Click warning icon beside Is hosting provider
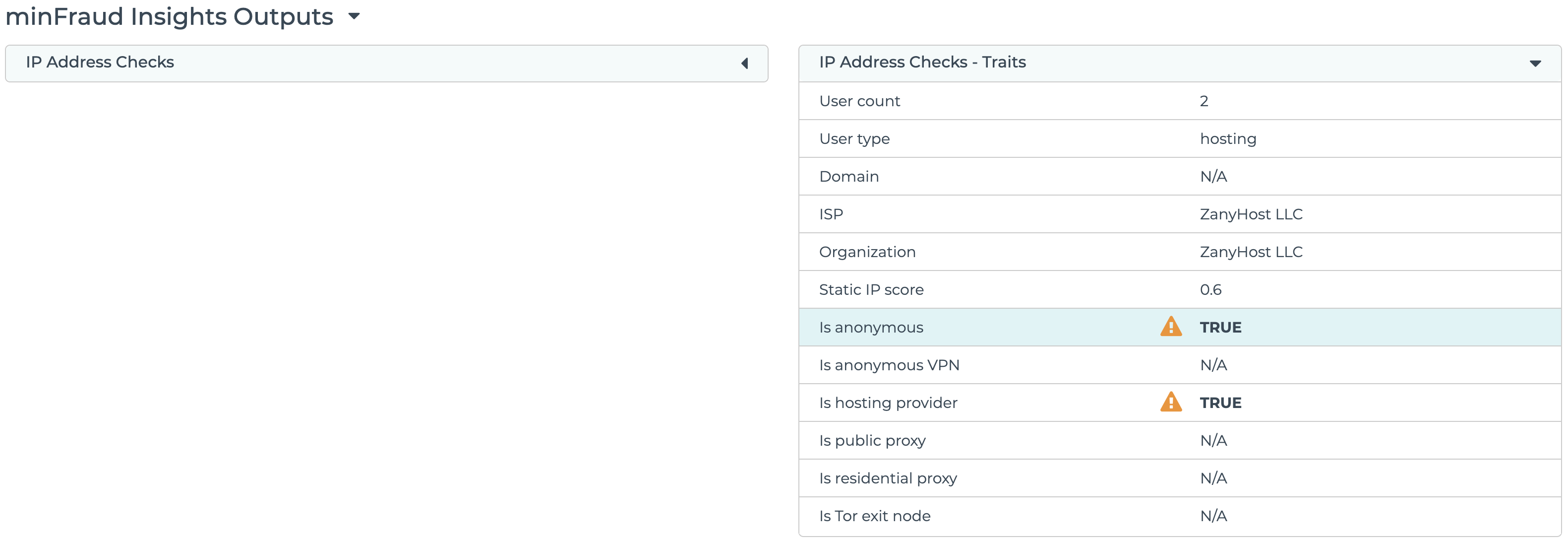Image resolution: width=1568 pixels, height=543 pixels. coord(1170,402)
